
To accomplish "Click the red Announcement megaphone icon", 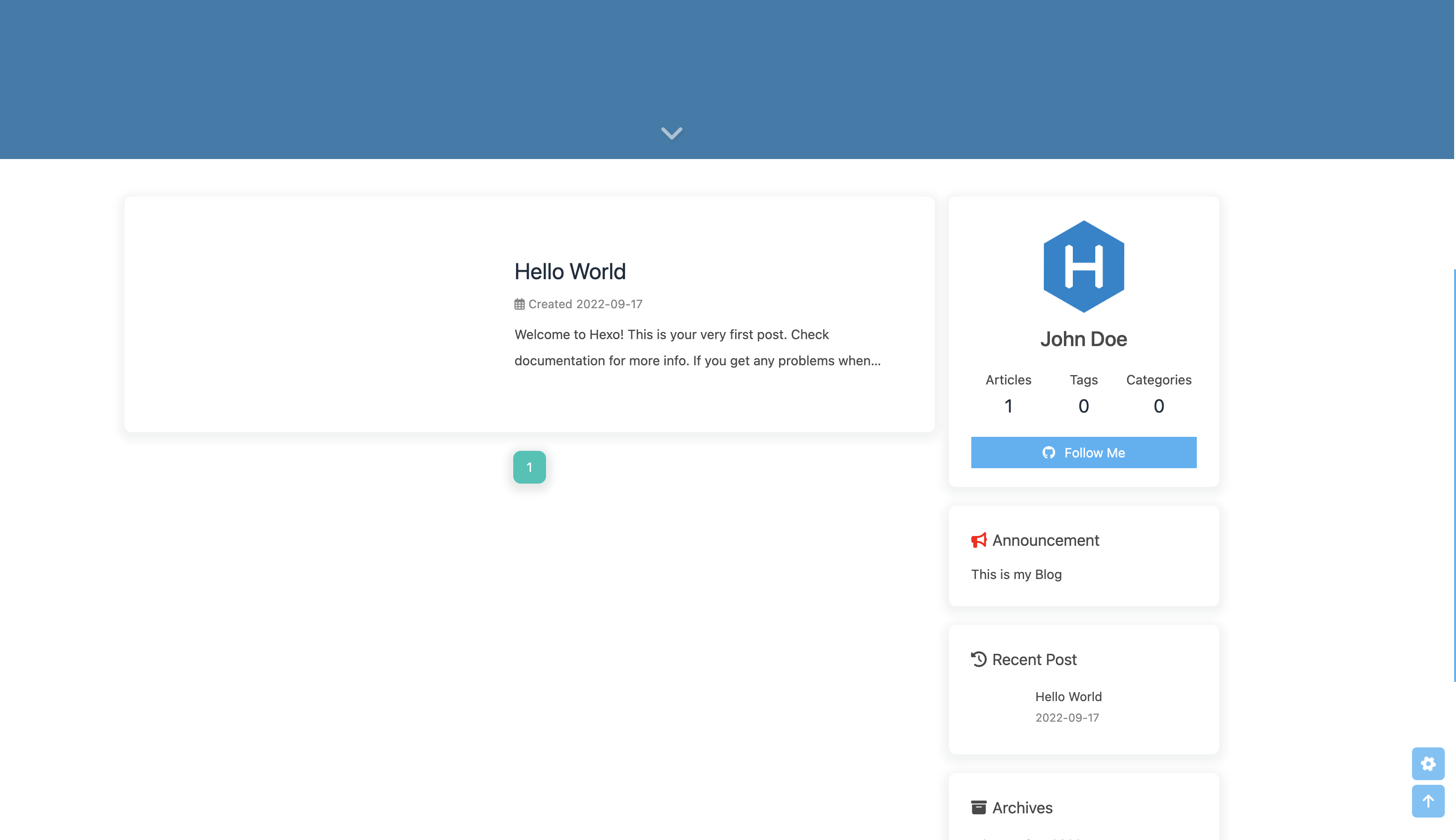I will click(979, 540).
